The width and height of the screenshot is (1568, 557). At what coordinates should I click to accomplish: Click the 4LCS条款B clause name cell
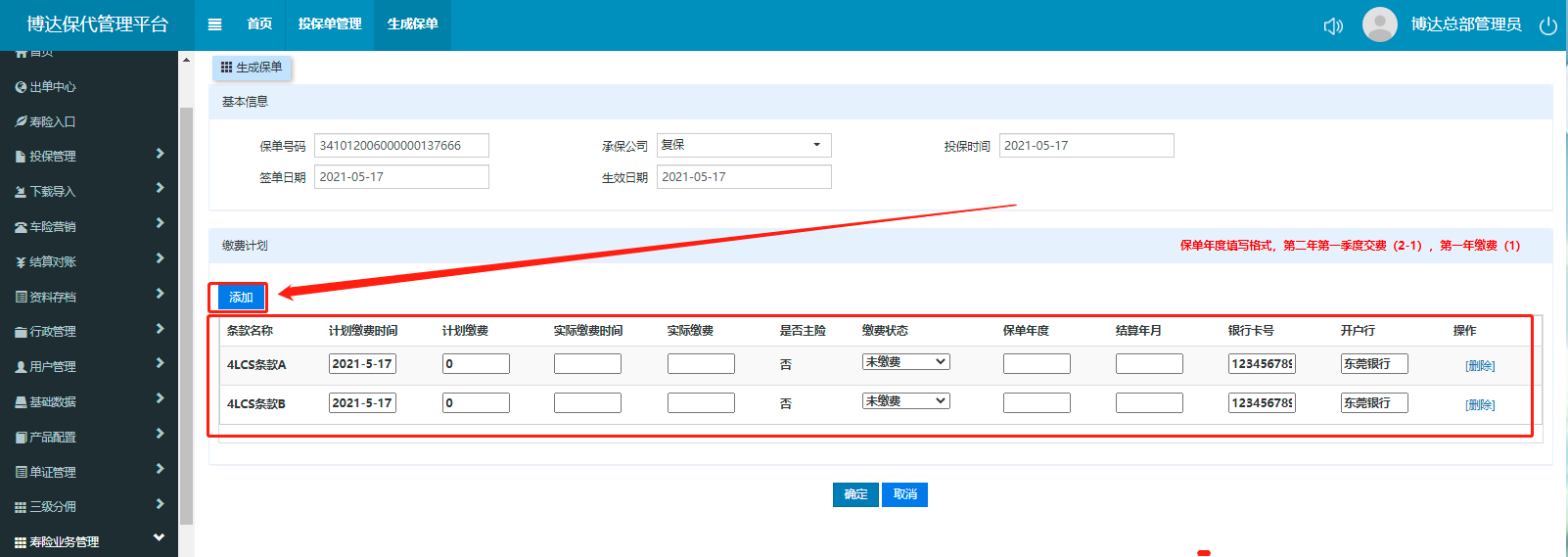click(256, 404)
